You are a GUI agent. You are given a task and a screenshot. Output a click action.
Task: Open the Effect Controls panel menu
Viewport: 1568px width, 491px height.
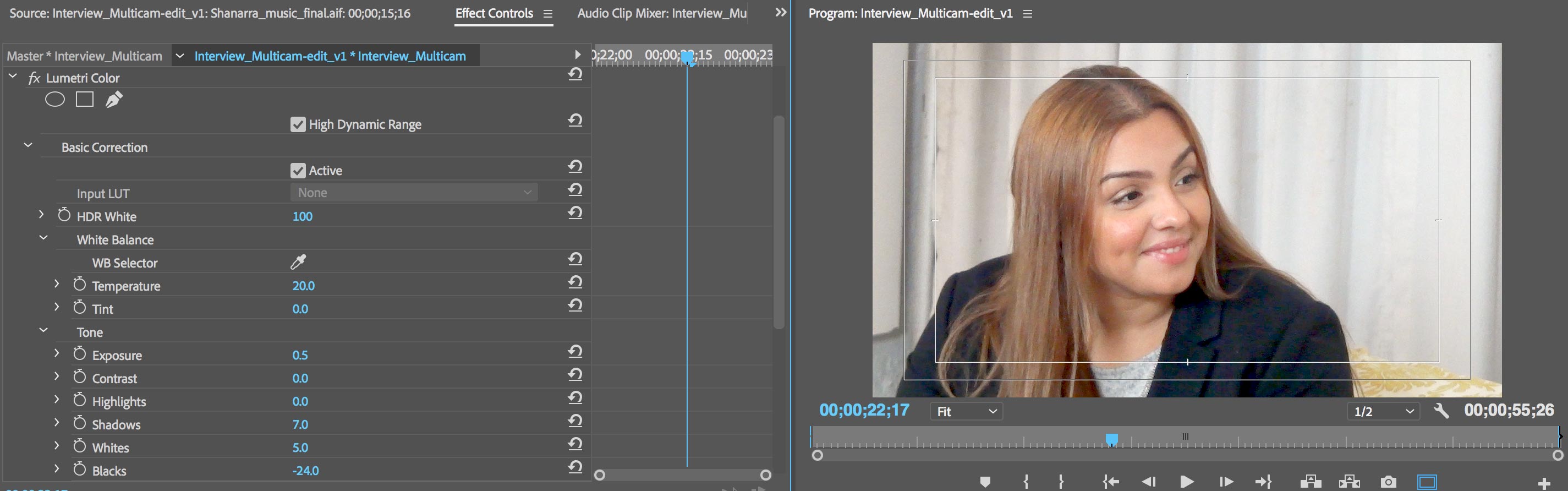(548, 13)
